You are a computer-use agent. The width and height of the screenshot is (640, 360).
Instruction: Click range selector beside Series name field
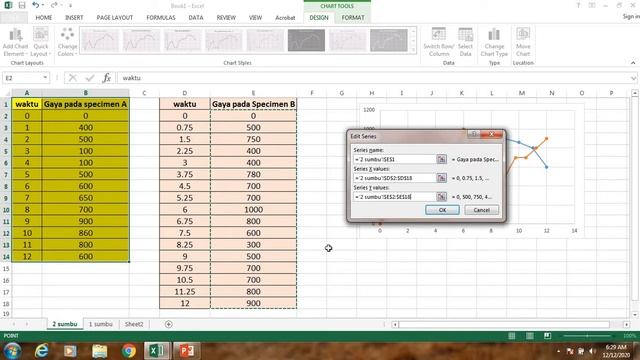(x=441, y=159)
